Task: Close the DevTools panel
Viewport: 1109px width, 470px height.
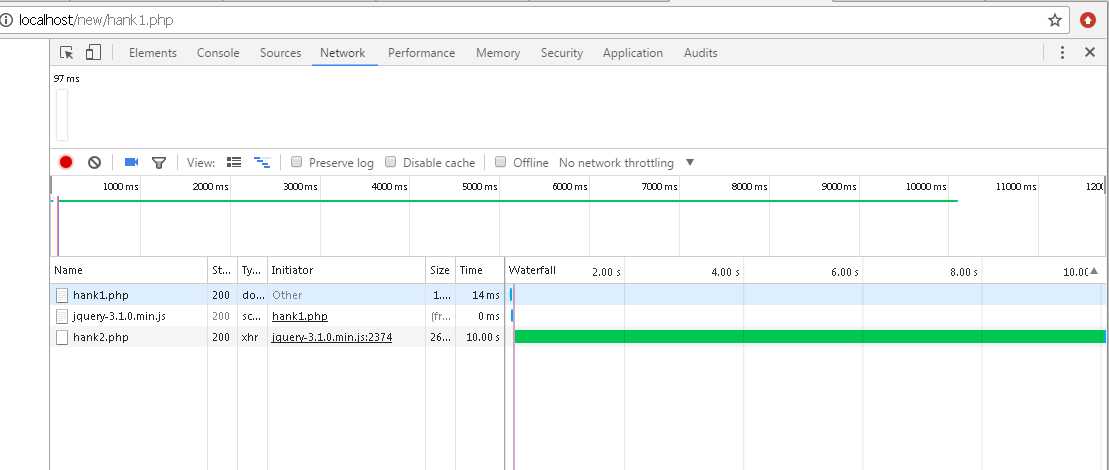Action: click(x=1090, y=53)
